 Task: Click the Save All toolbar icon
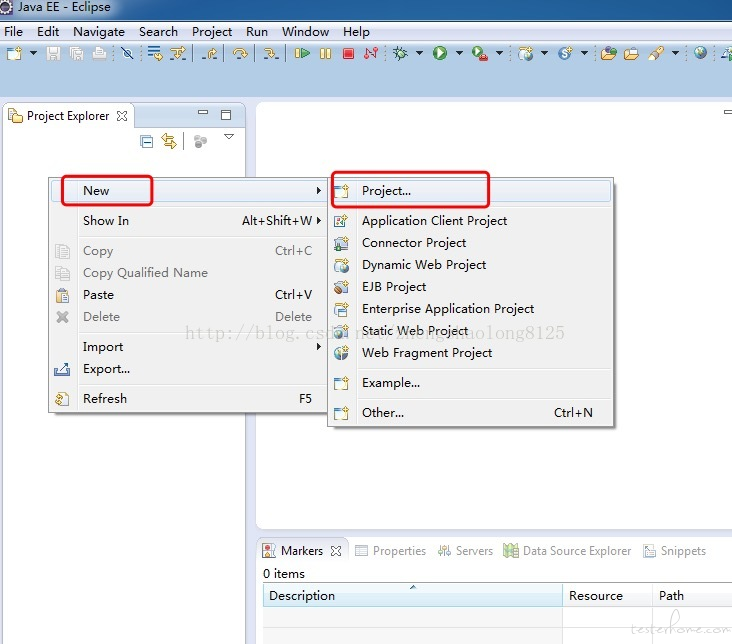click(x=76, y=53)
